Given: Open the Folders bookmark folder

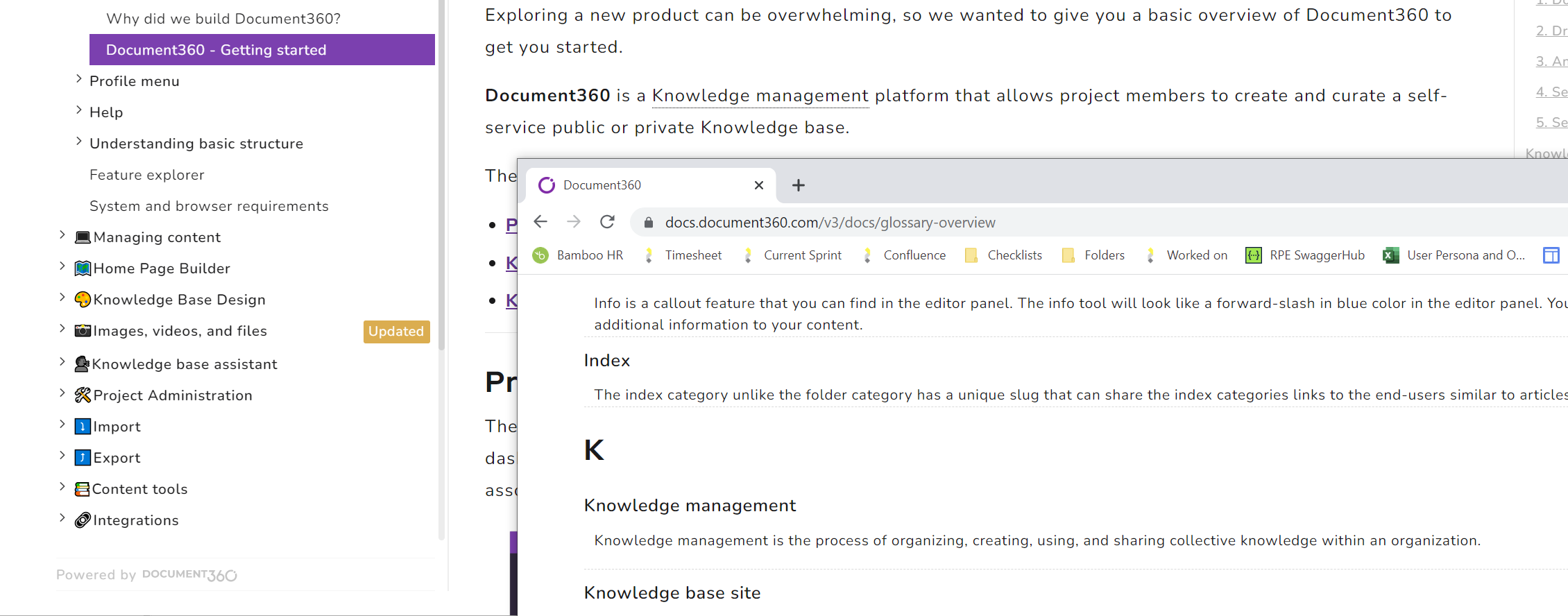Looking at the screenshot, I should point(1093,255).
